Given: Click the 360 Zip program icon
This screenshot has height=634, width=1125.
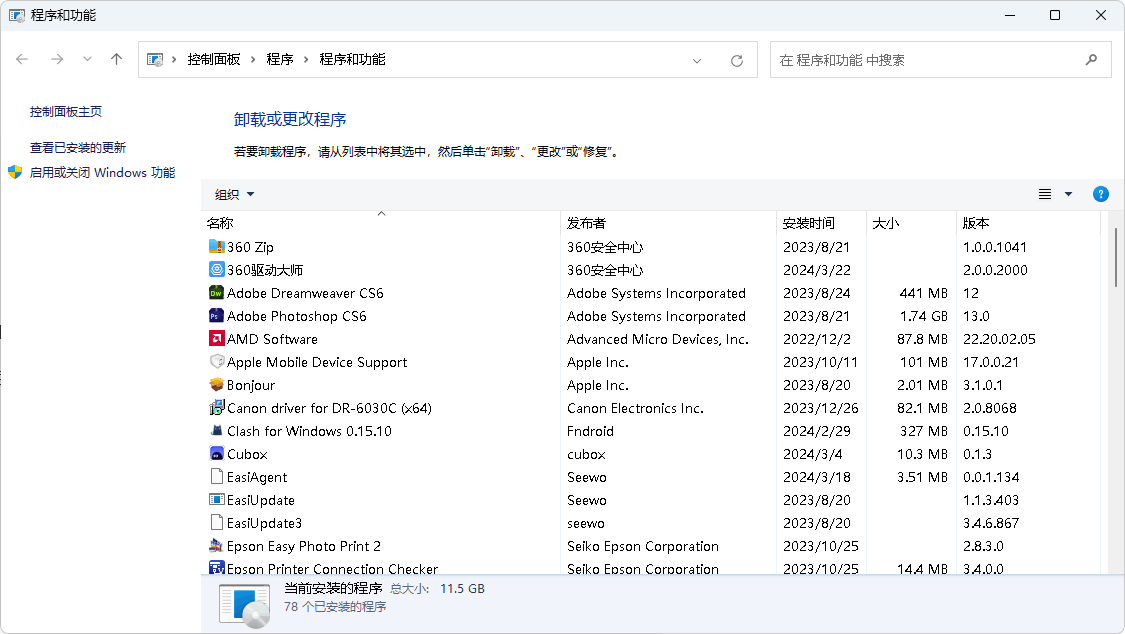Looking at the screenshot, I should point(216,247).
